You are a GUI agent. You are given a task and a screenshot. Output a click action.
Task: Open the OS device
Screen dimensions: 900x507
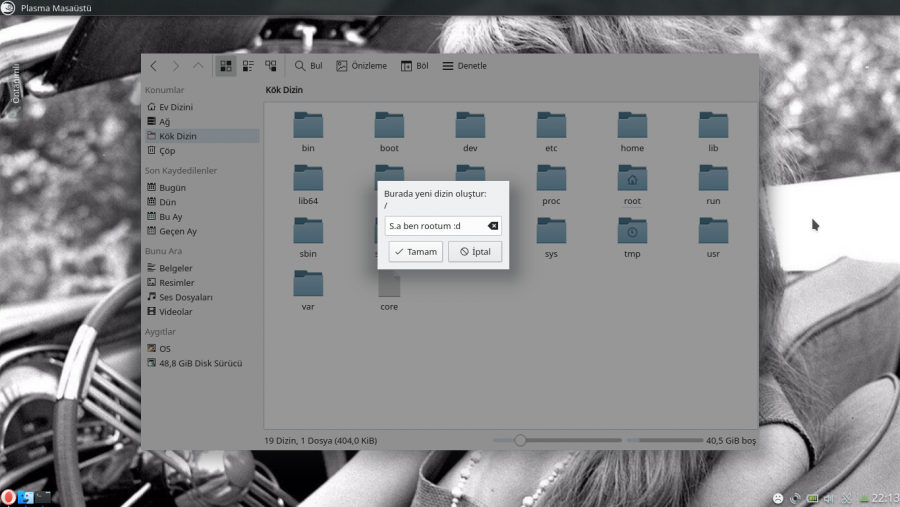(200, 349)
